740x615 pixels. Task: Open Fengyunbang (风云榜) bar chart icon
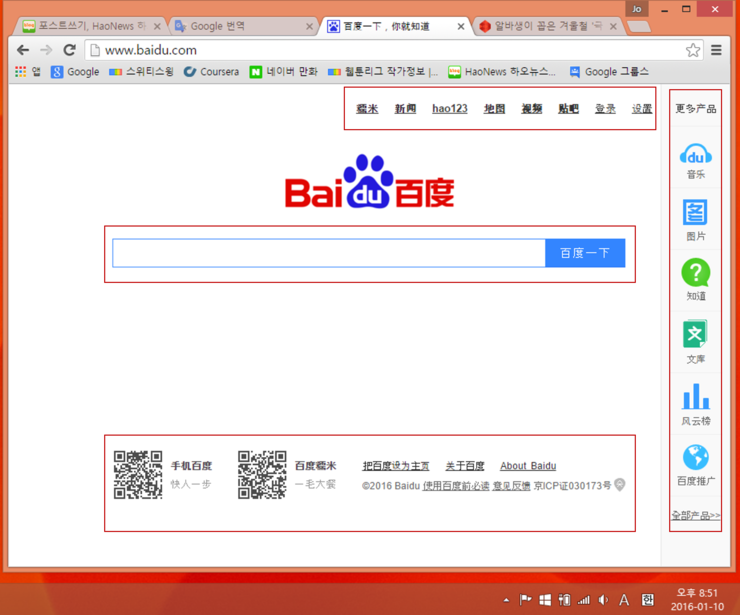click(696, 396)
